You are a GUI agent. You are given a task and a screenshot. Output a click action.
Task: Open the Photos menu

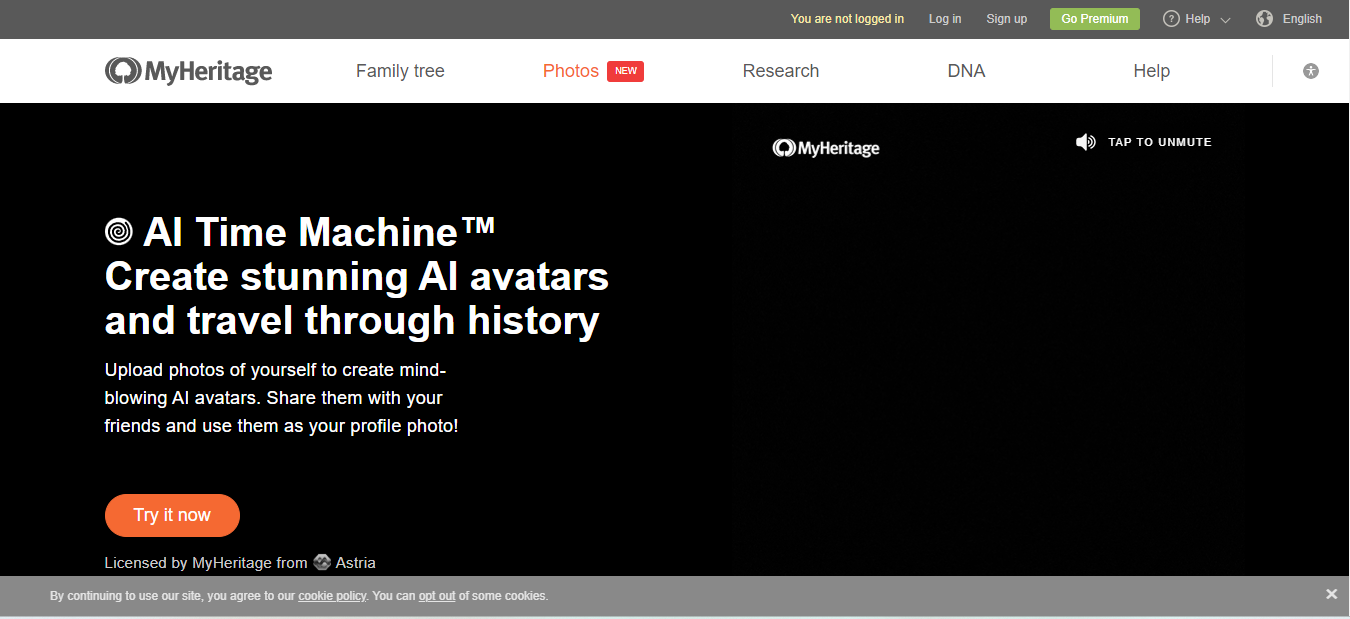[x=571, y=71]
